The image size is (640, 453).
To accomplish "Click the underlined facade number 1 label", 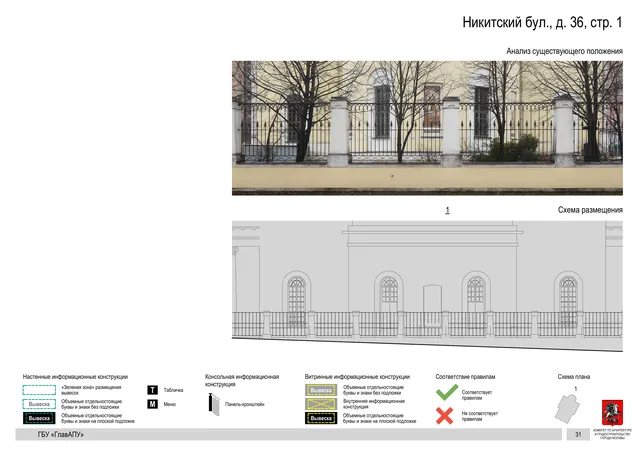I will coord(447,210).
